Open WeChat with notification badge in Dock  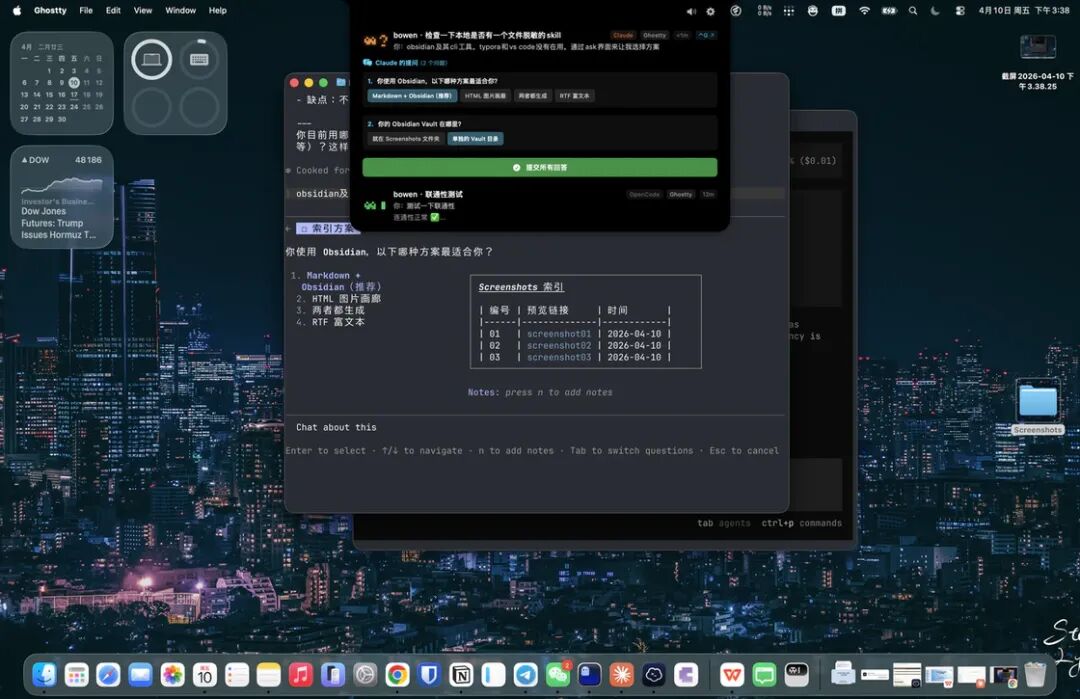557,675
